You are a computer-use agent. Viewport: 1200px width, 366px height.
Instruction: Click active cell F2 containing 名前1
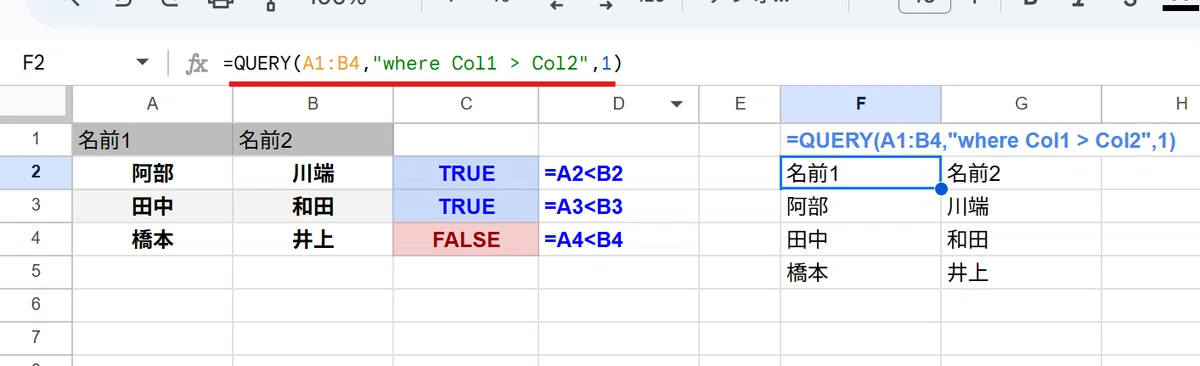(860, 173)
